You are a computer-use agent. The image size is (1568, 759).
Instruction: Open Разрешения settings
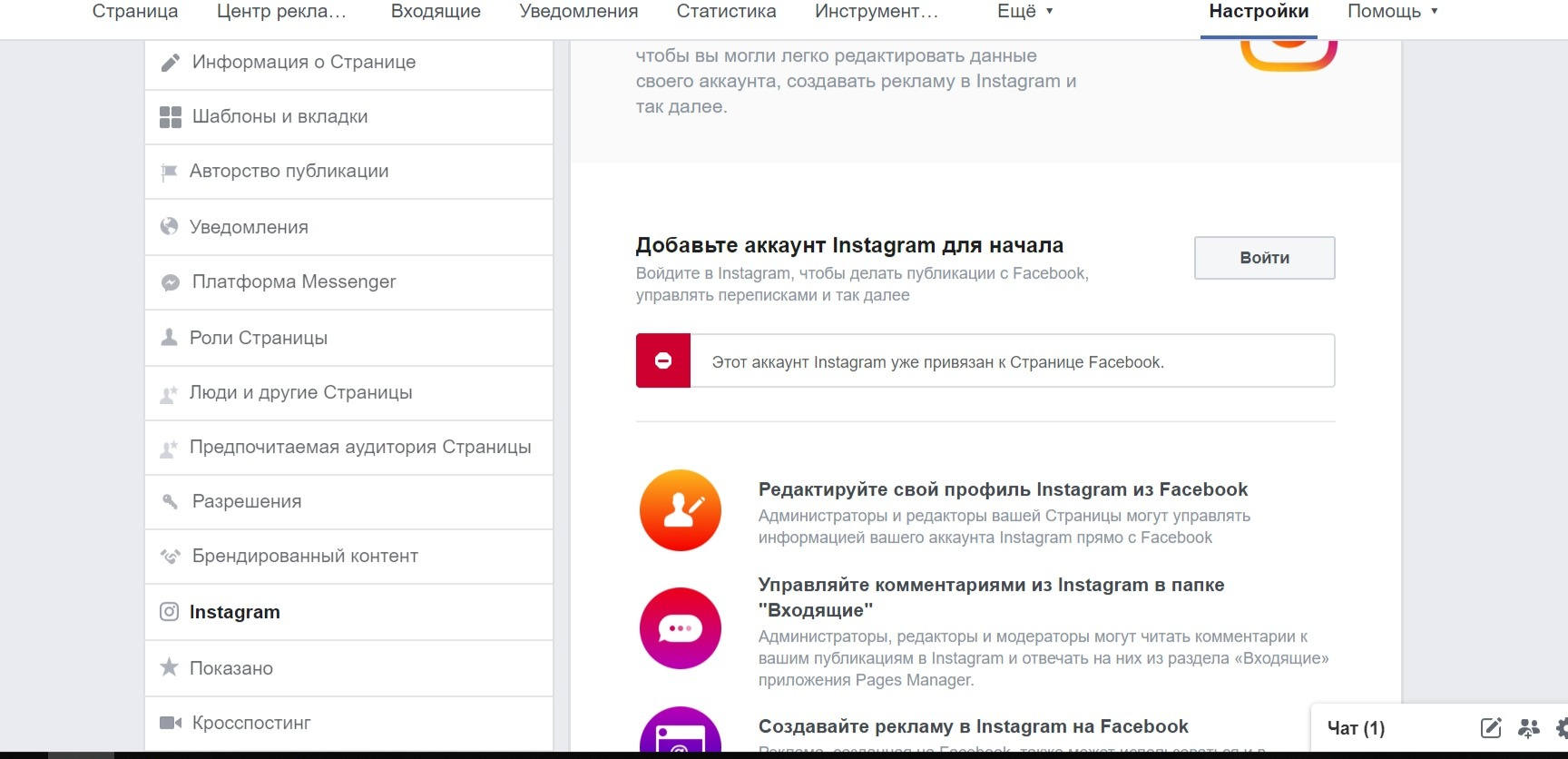tap(348, 502)
